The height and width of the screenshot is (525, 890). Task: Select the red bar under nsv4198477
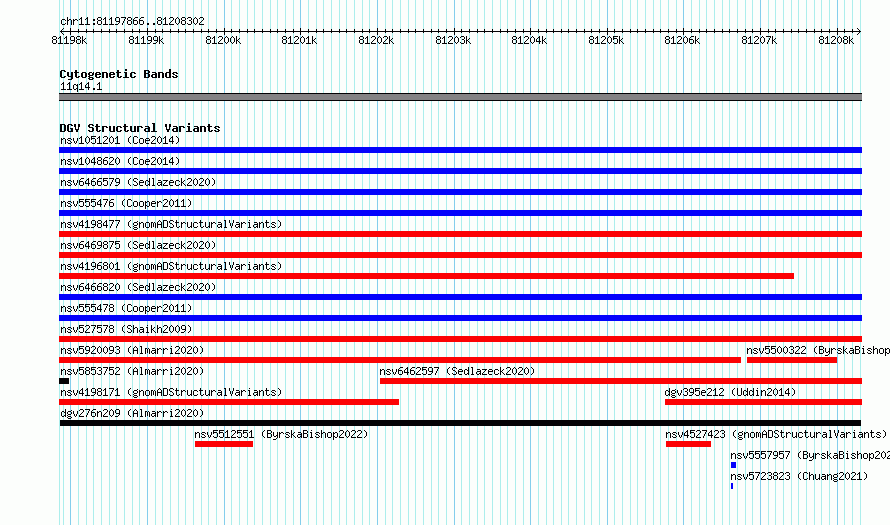pos(460,234)
